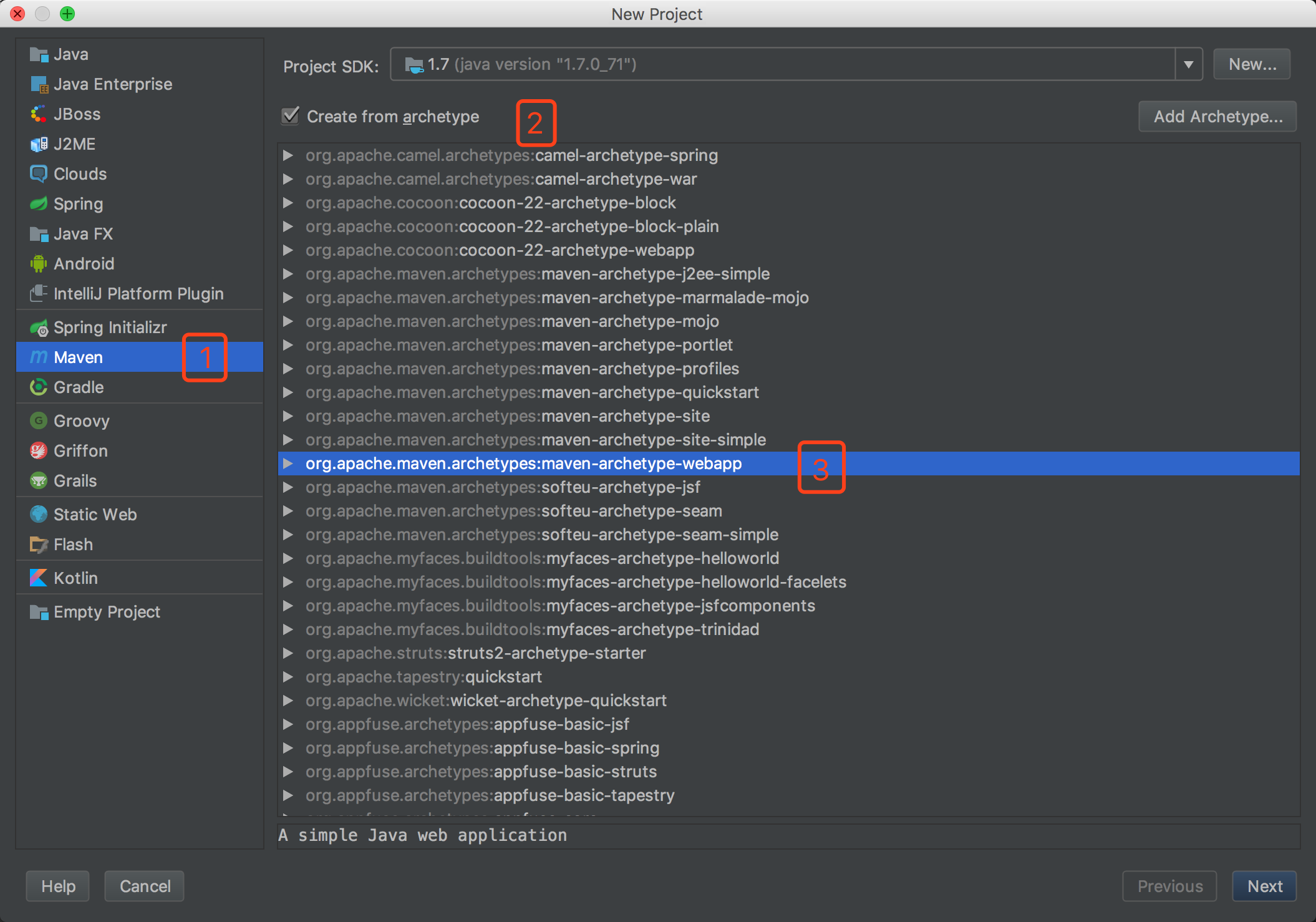The height and width of the screenshot is (922, 1316).
Task: Expand the wicket-archetype-quickstart node
Action: point(288,701)
